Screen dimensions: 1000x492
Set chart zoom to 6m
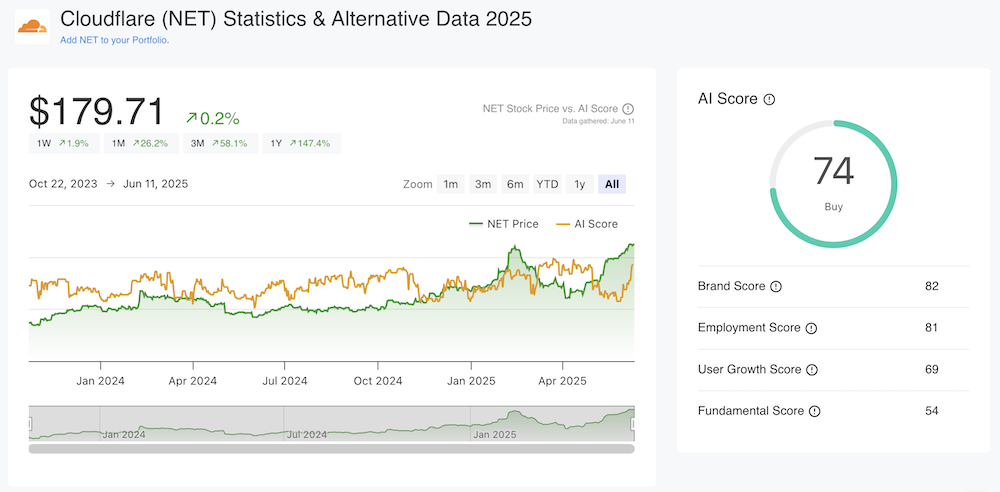515,184
